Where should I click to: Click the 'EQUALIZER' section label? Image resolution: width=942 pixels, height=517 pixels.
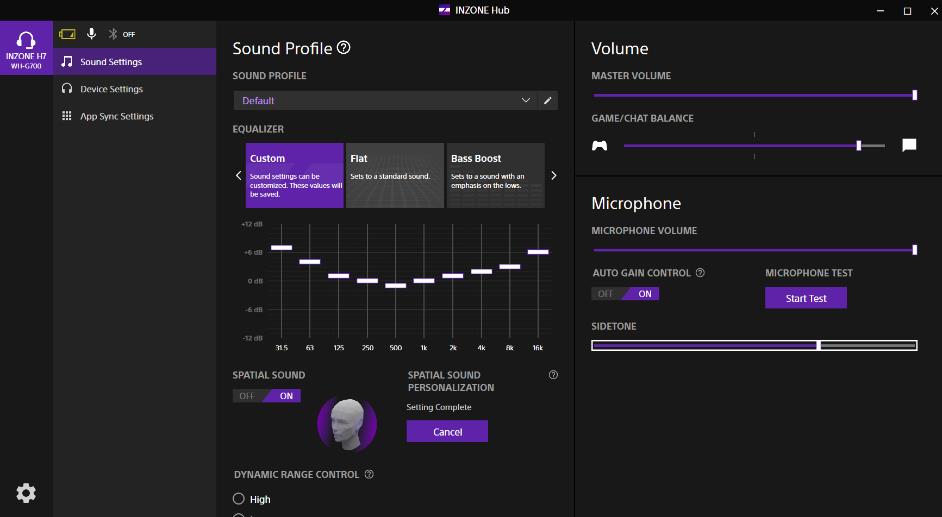(x=258, y=129)
